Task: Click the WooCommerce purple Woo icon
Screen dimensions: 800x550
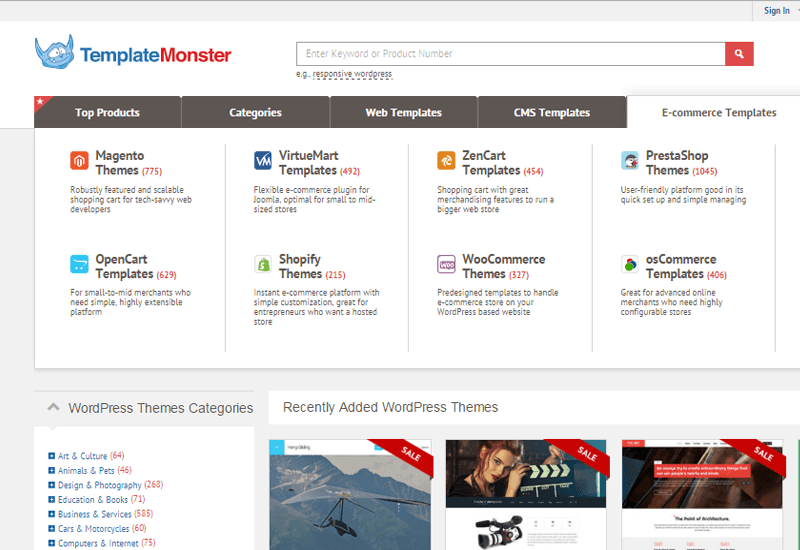Action: coord(446,264)
